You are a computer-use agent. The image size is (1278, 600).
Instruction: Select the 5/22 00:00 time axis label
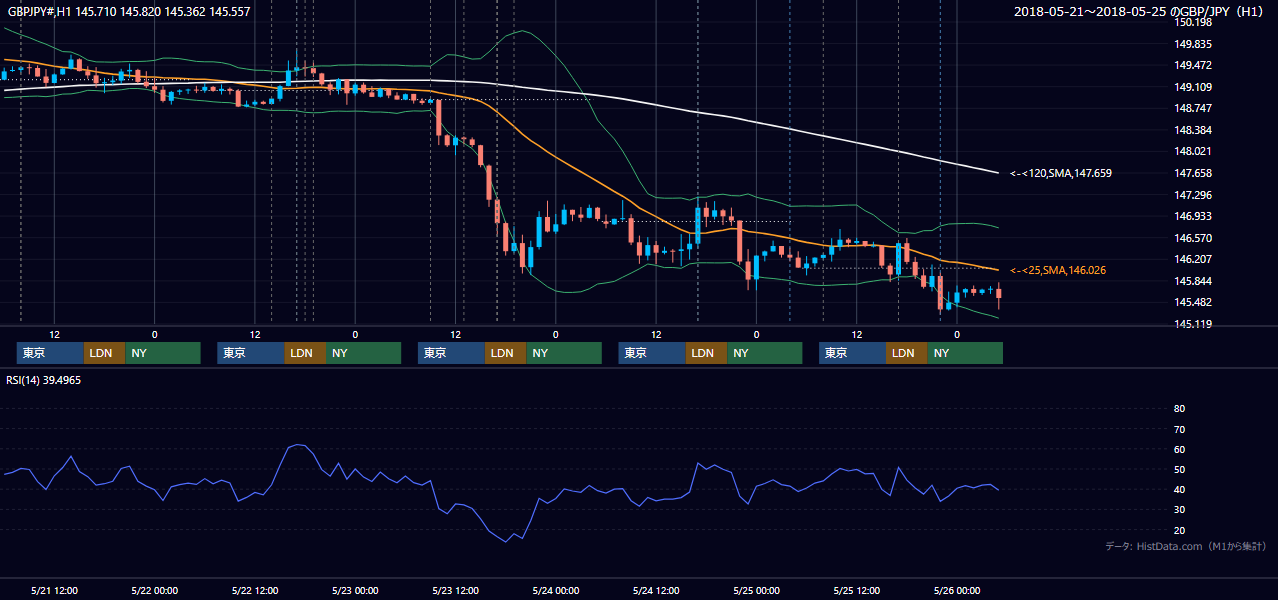pyautogui.click(x=154, y=591)
